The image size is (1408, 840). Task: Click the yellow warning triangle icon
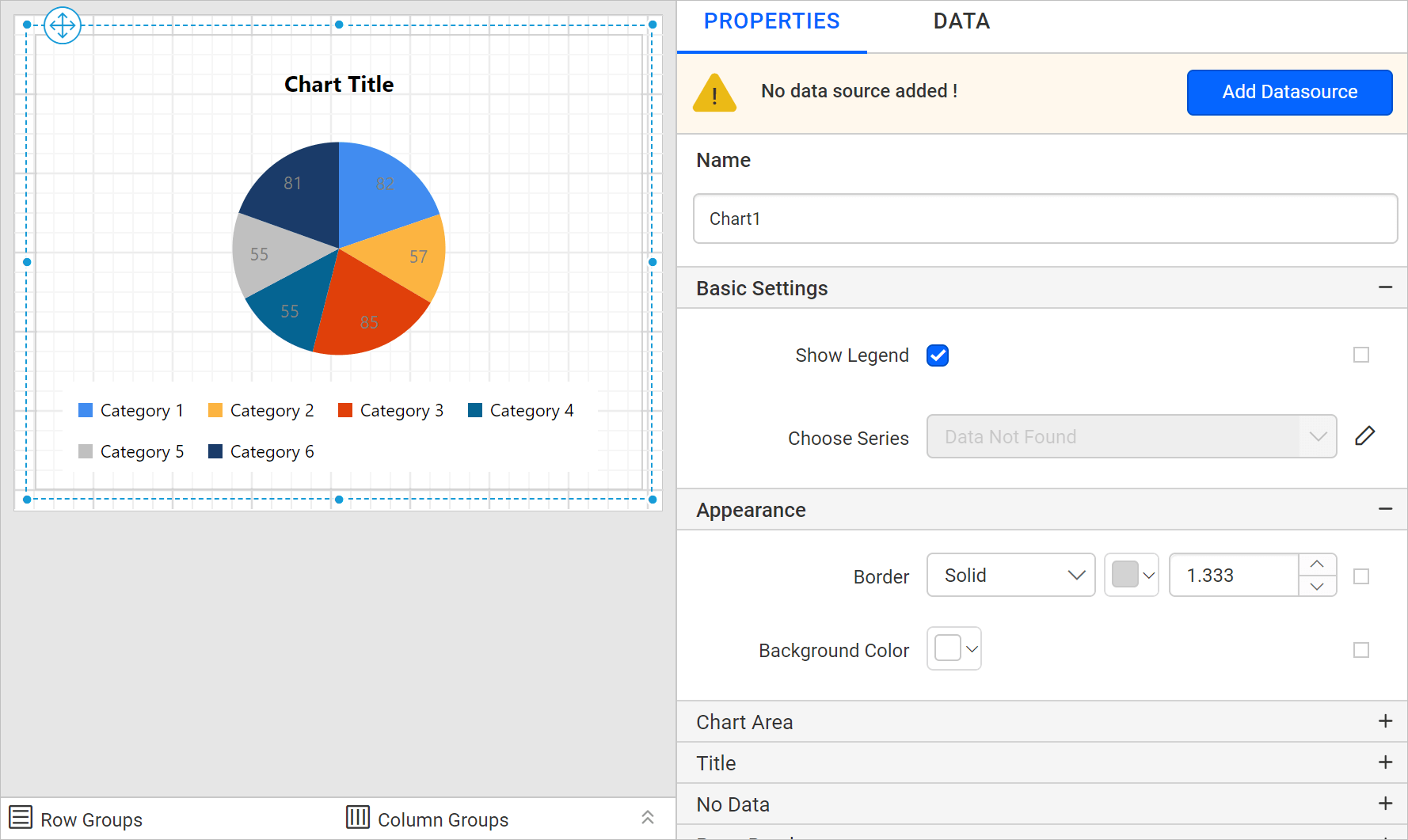(714, 93)
